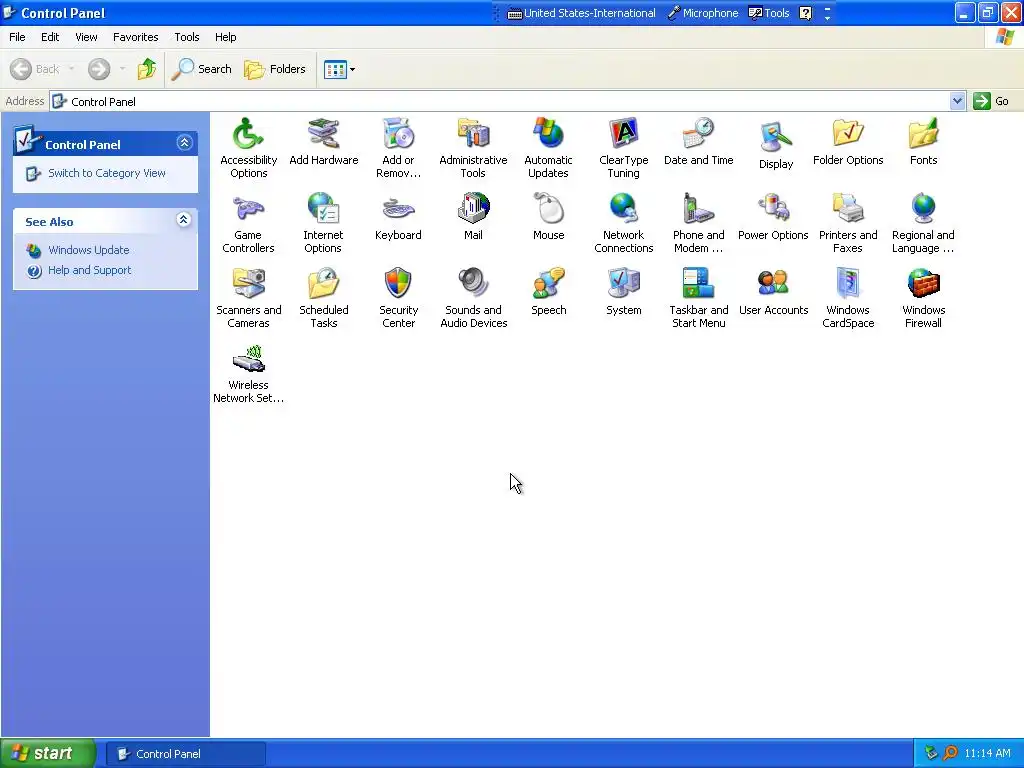Open language bar options arrow
This screenshot has height=768, width=1024.
pos(827,18)
